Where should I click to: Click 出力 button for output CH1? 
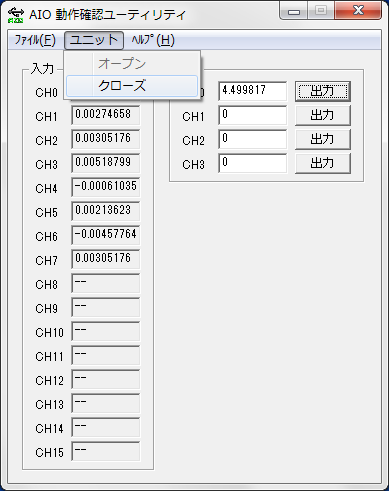click(323, 115)
